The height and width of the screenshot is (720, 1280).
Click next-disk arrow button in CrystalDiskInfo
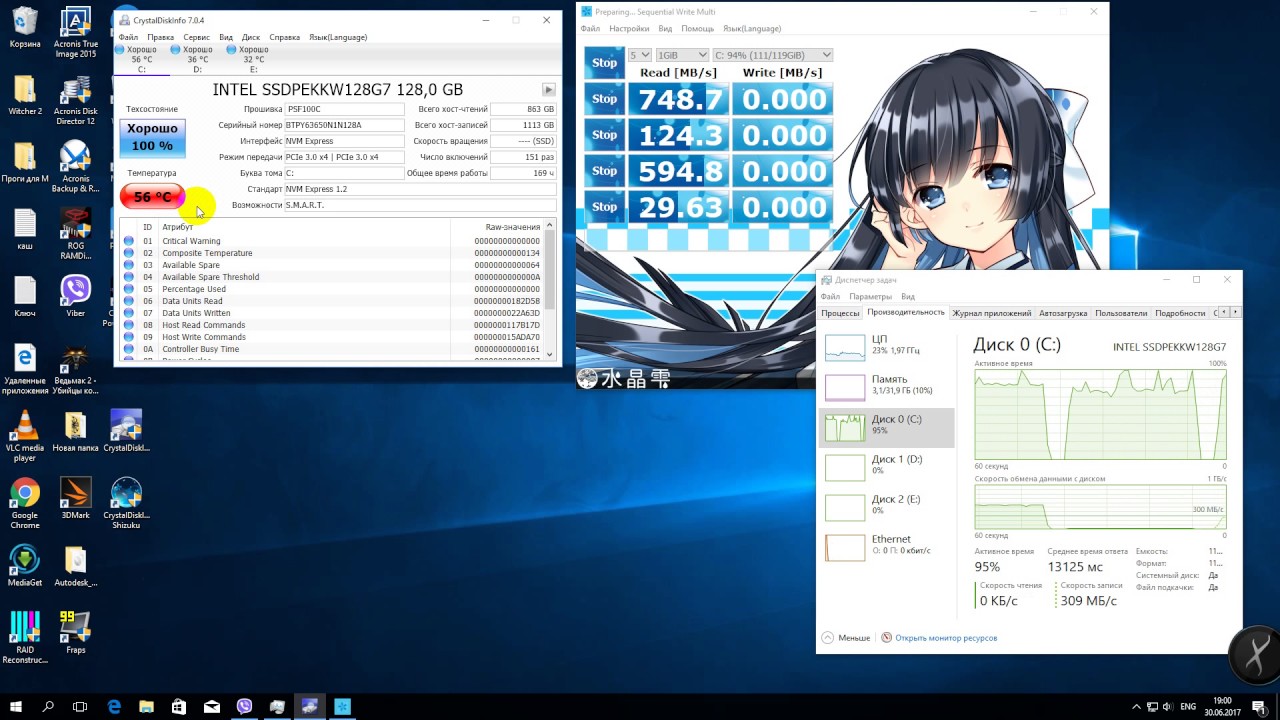click(x=548, y=90)
